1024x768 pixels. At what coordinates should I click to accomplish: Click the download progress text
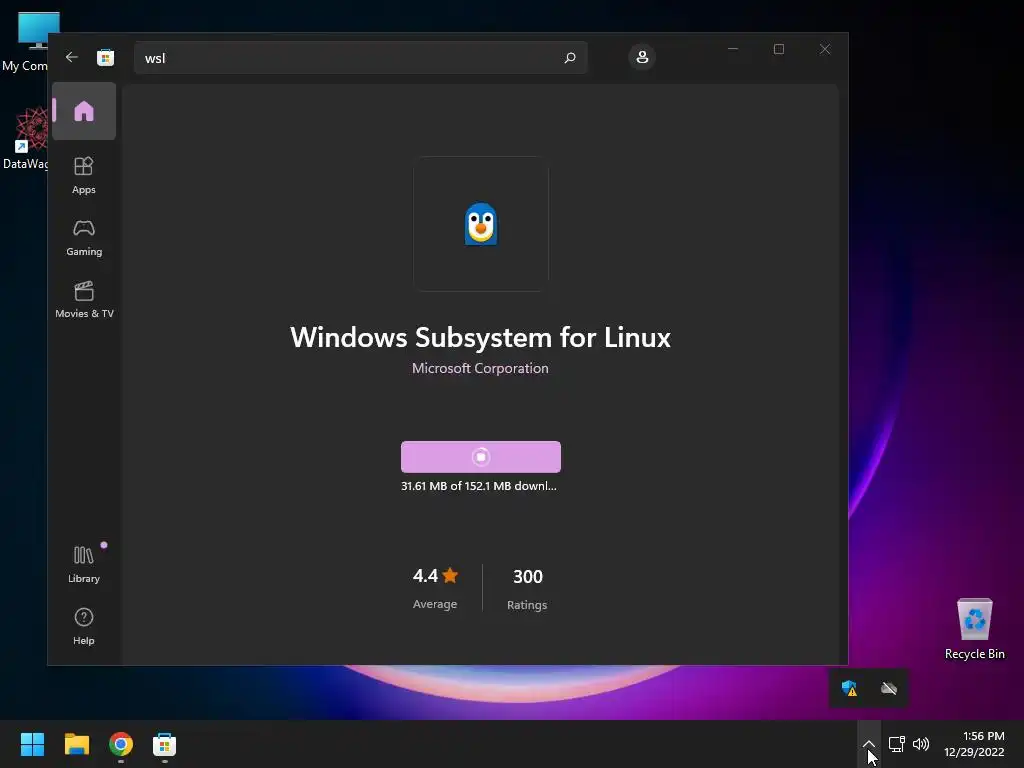[479, 486]
